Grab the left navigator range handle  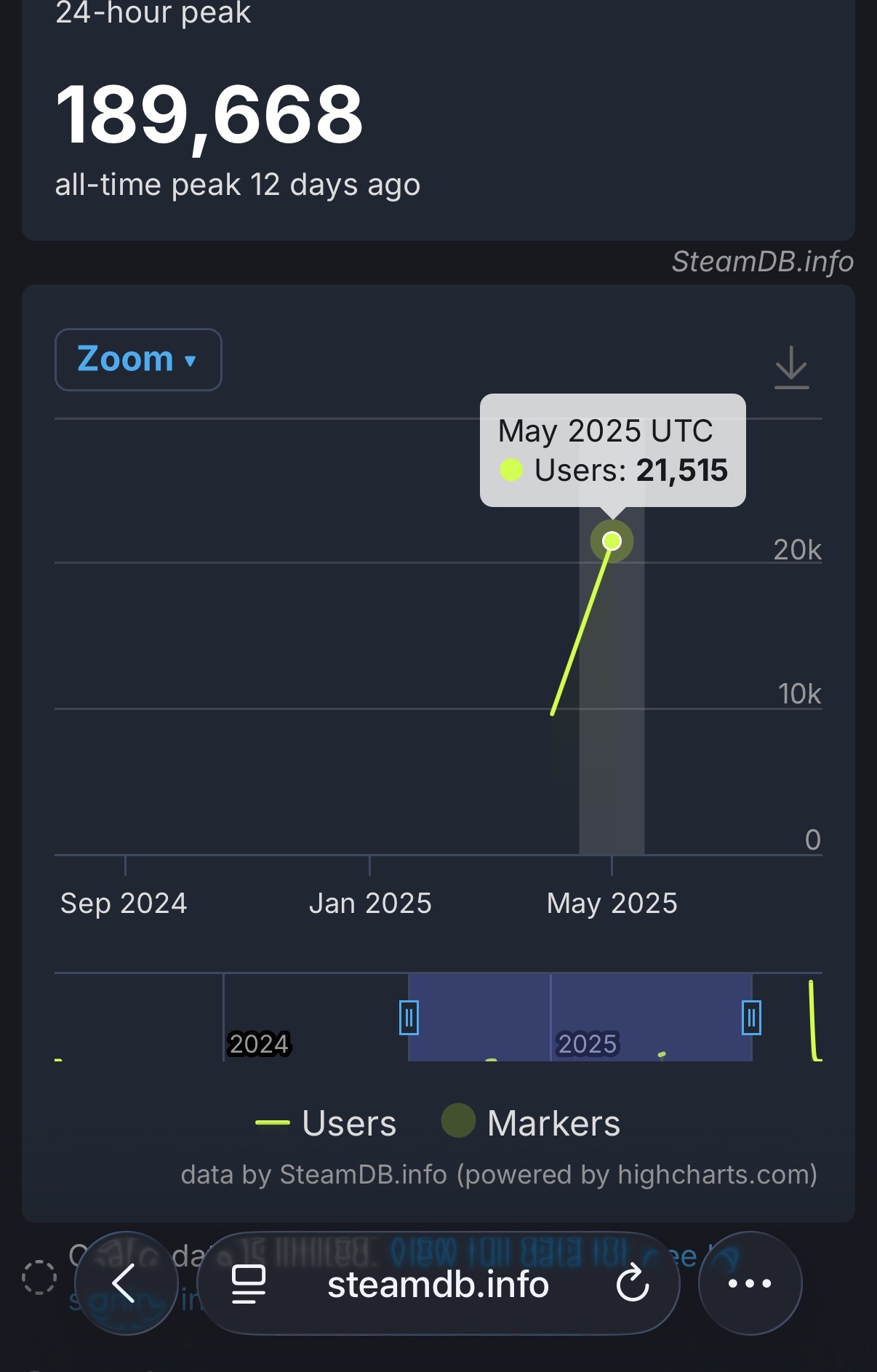pyautogui.click(x=409, y=1018)
